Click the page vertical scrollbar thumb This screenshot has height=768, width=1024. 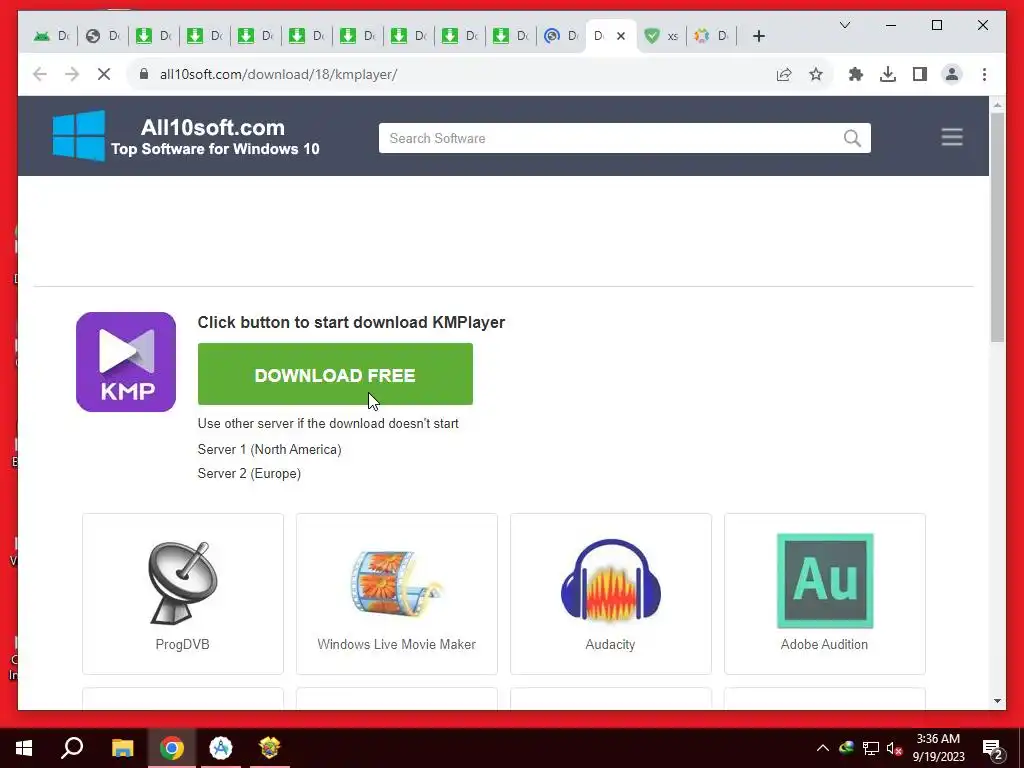(997, 227)
